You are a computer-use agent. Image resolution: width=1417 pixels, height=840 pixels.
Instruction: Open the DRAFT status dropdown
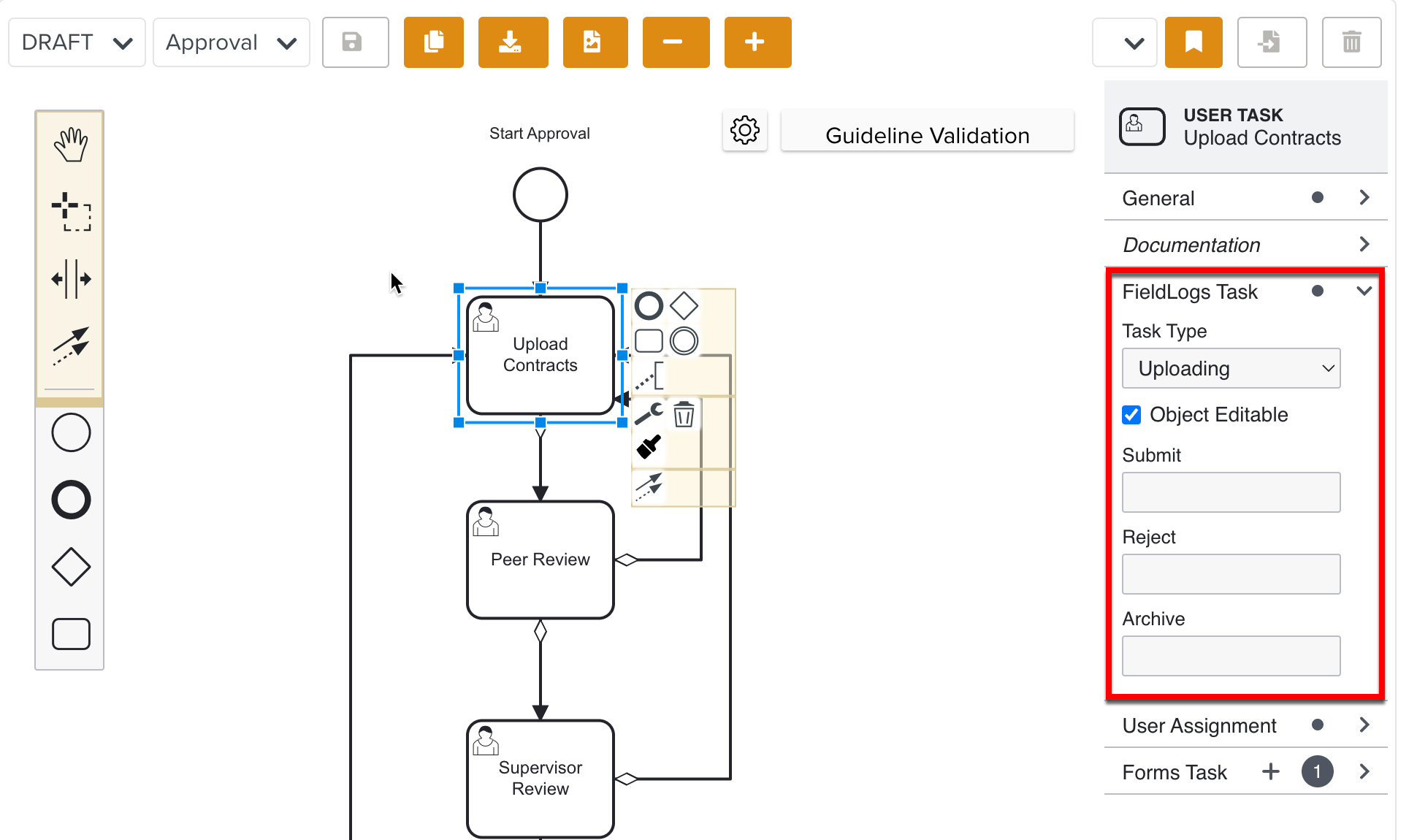(x=77, y=42)
